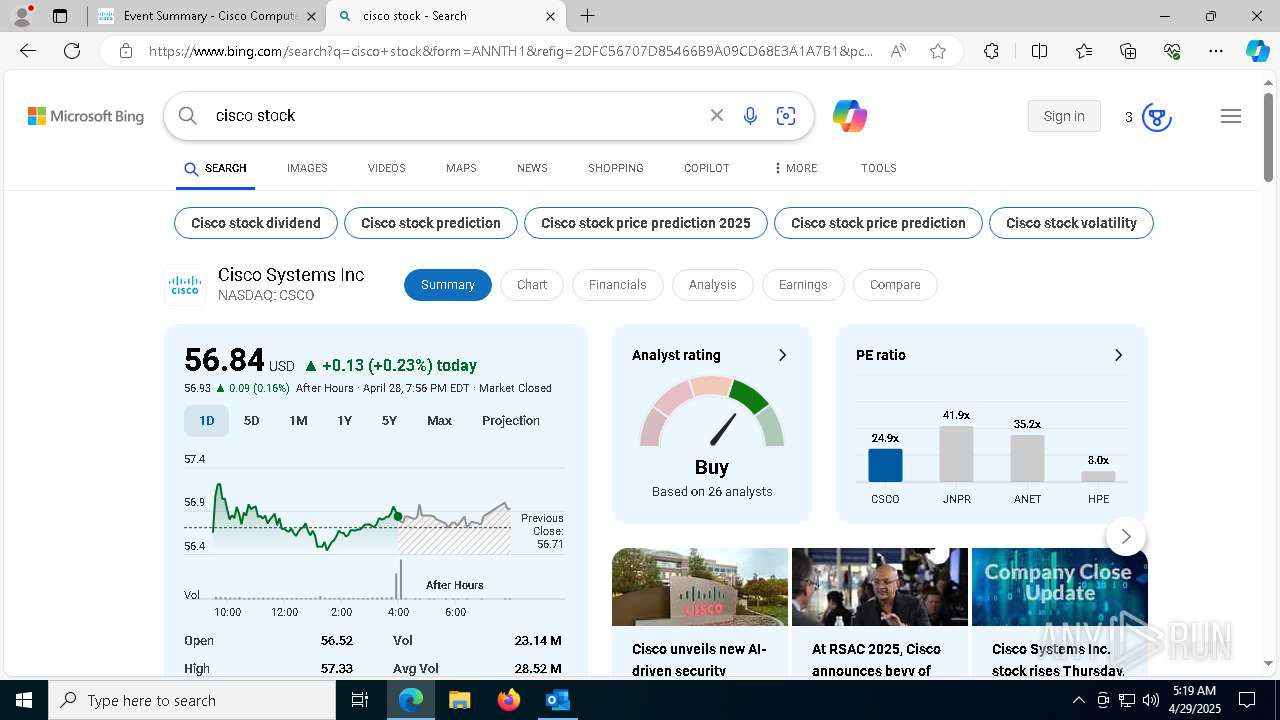Open VIDEOS search tab

point(386,168)
